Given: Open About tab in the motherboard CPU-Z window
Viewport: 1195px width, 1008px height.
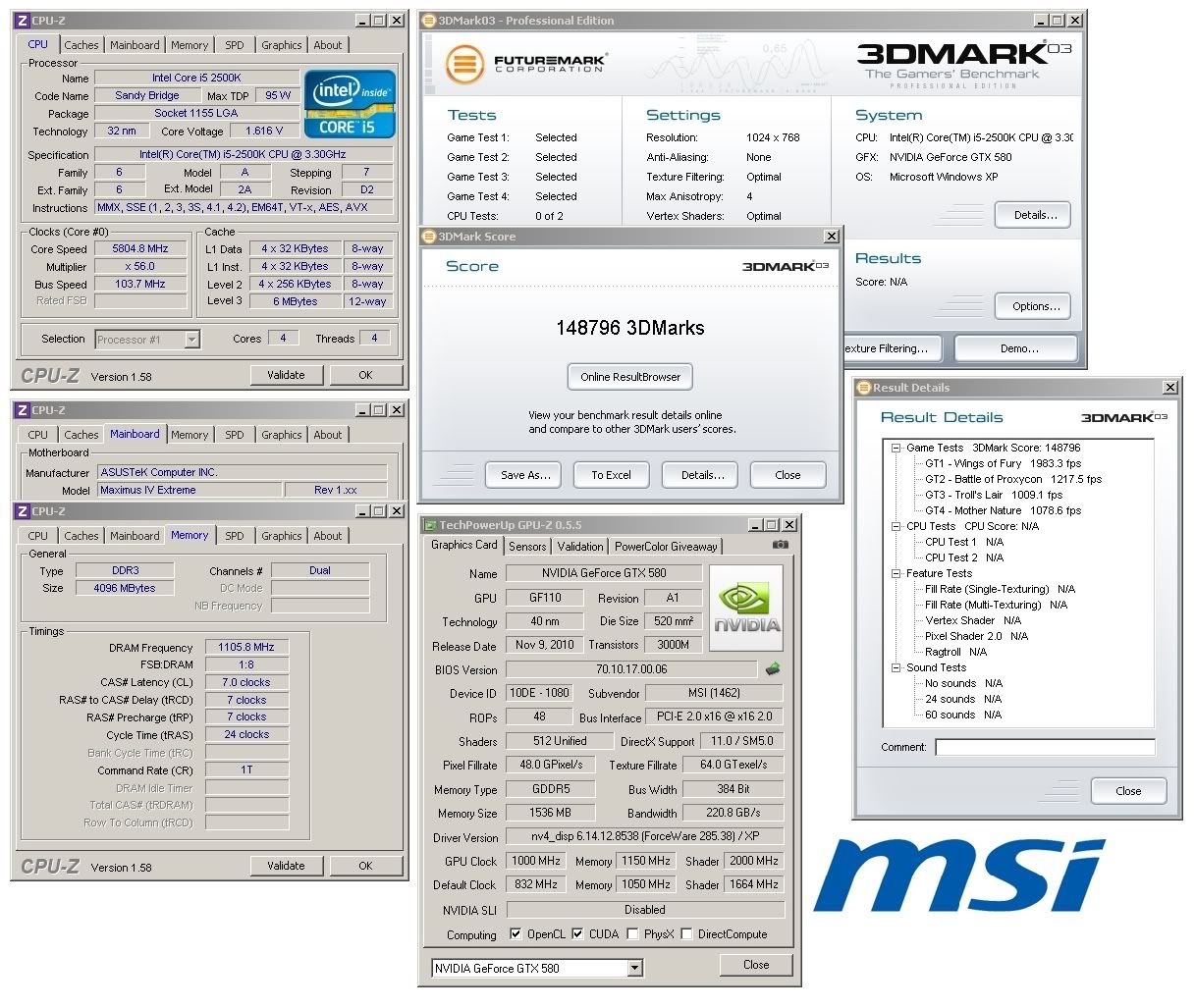Looking at the screenshot, I should [x=328, y=435].
